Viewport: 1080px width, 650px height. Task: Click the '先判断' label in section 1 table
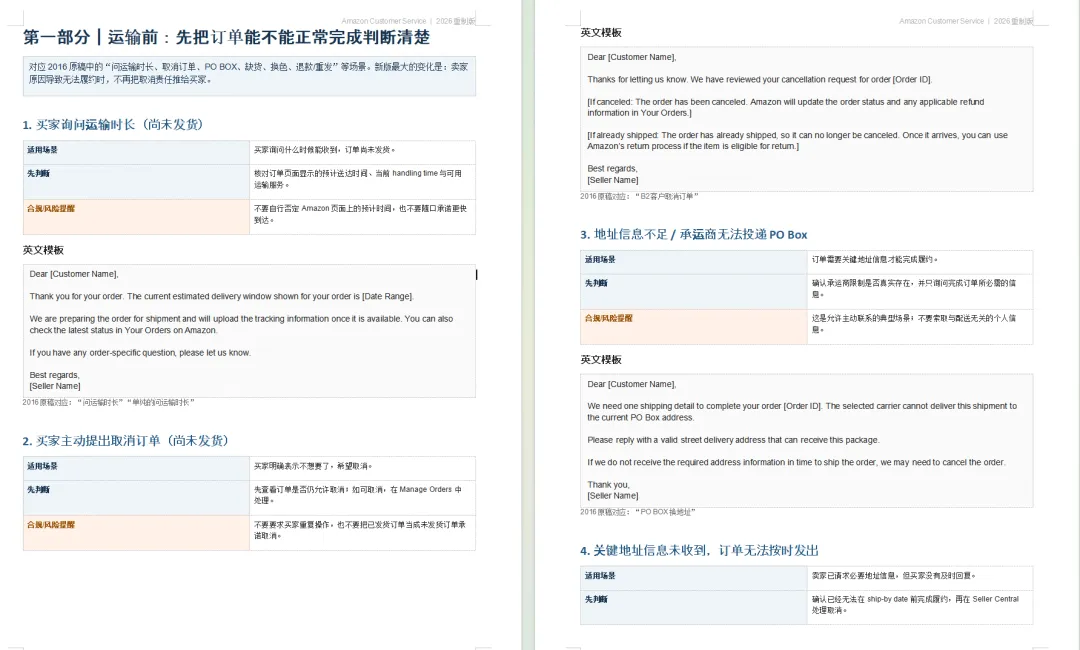coord(39,174)
